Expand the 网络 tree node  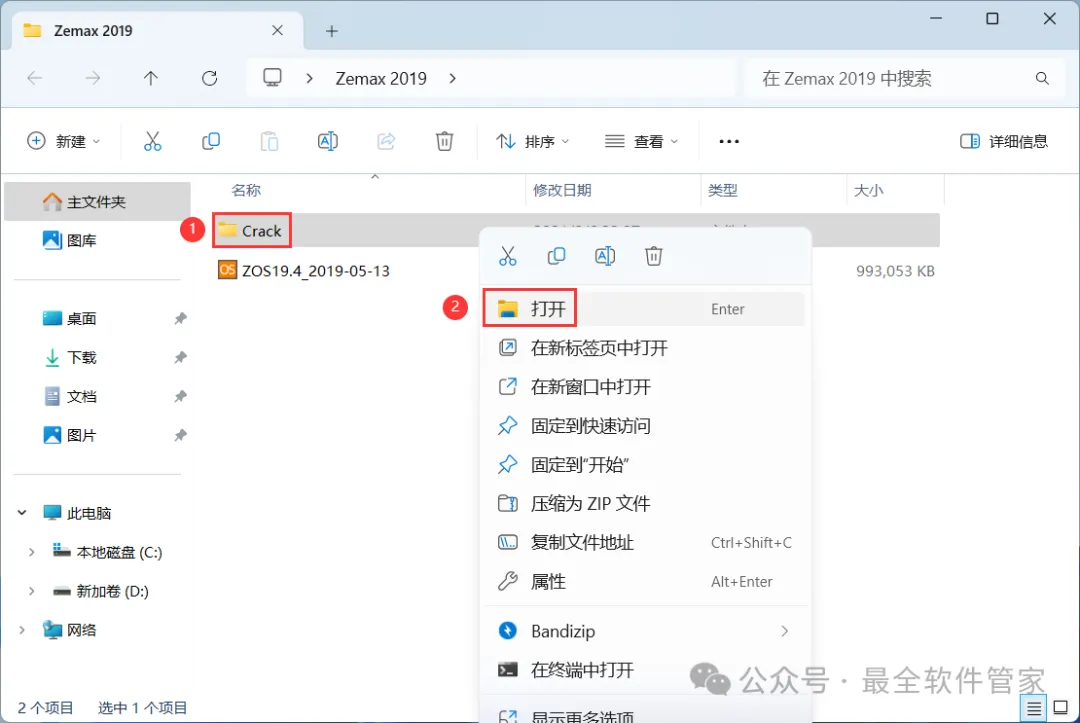(22, 630)
